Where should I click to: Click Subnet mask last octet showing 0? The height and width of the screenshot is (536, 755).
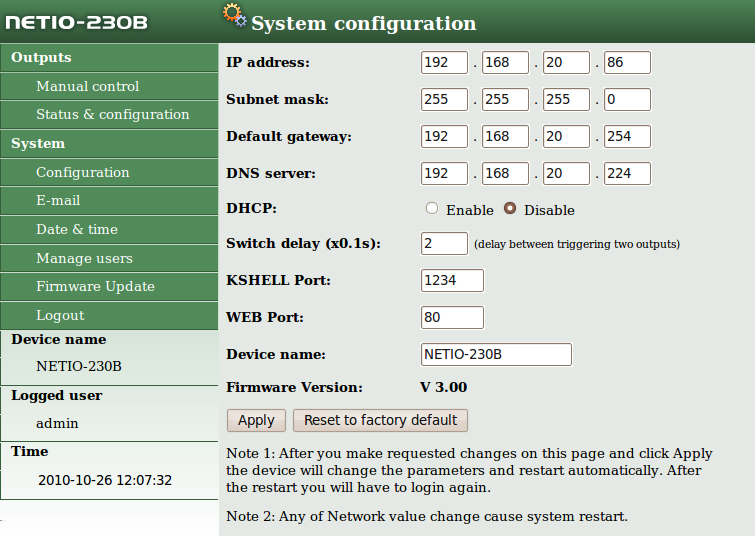(x=627, y=99)
